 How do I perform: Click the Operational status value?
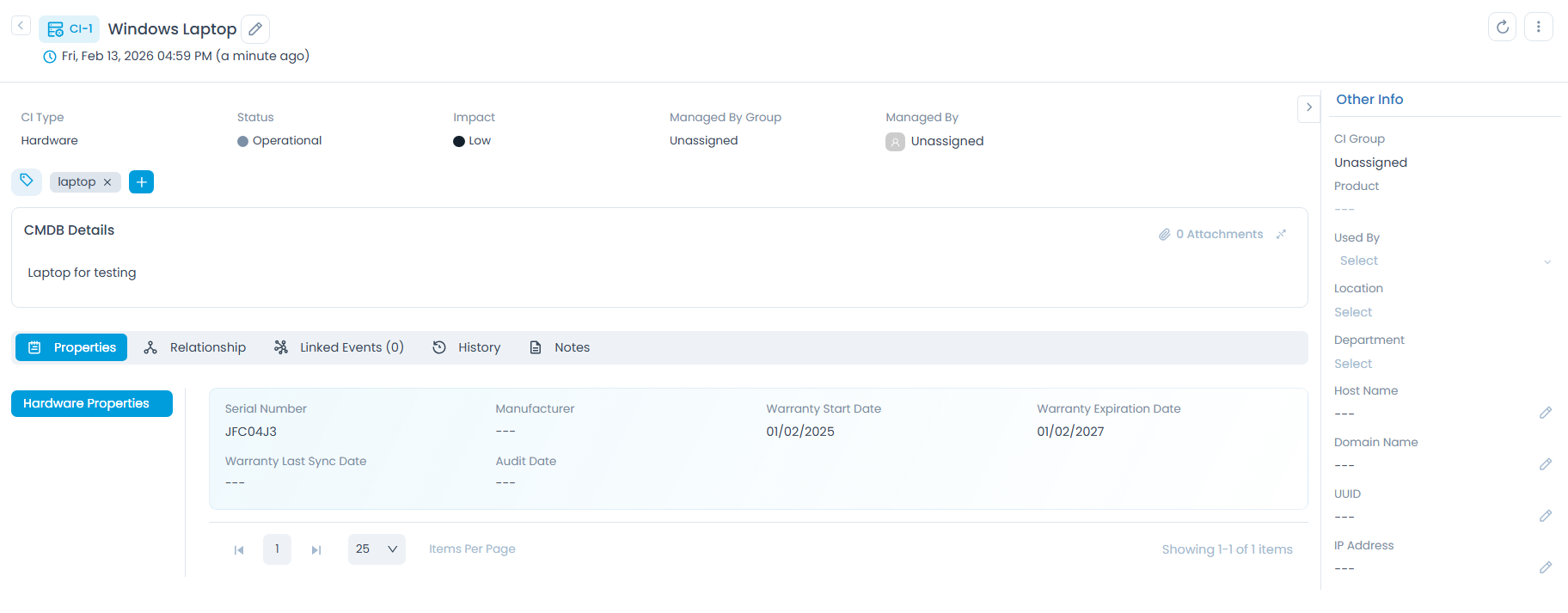click(286, 141)
